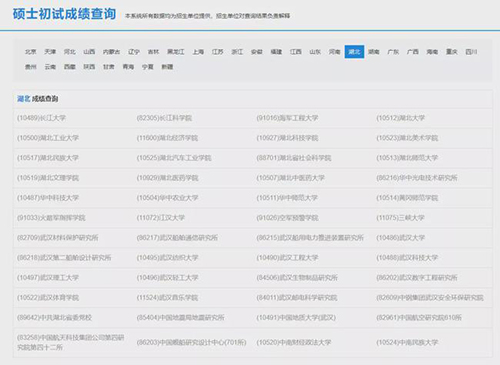Select the 贵州 province tab
The height and width of the screenshot is (365, 500).
click(30, 67)
